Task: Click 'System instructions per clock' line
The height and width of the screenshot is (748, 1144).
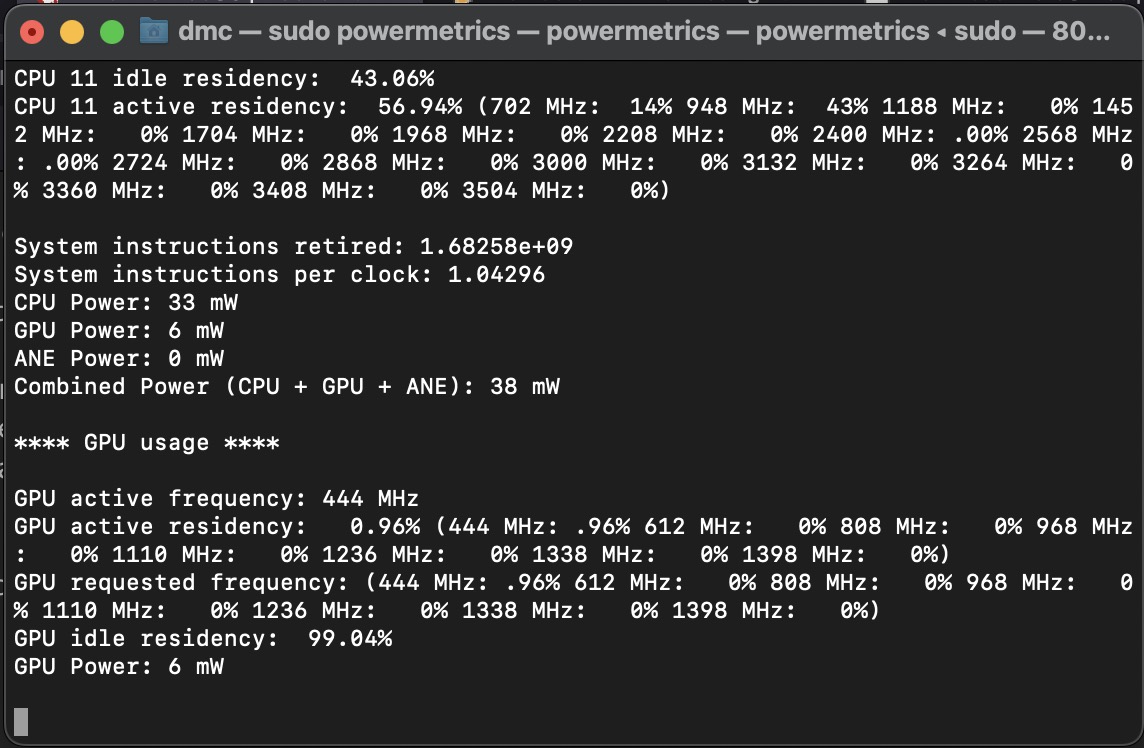Action: (x=279, y=274)
